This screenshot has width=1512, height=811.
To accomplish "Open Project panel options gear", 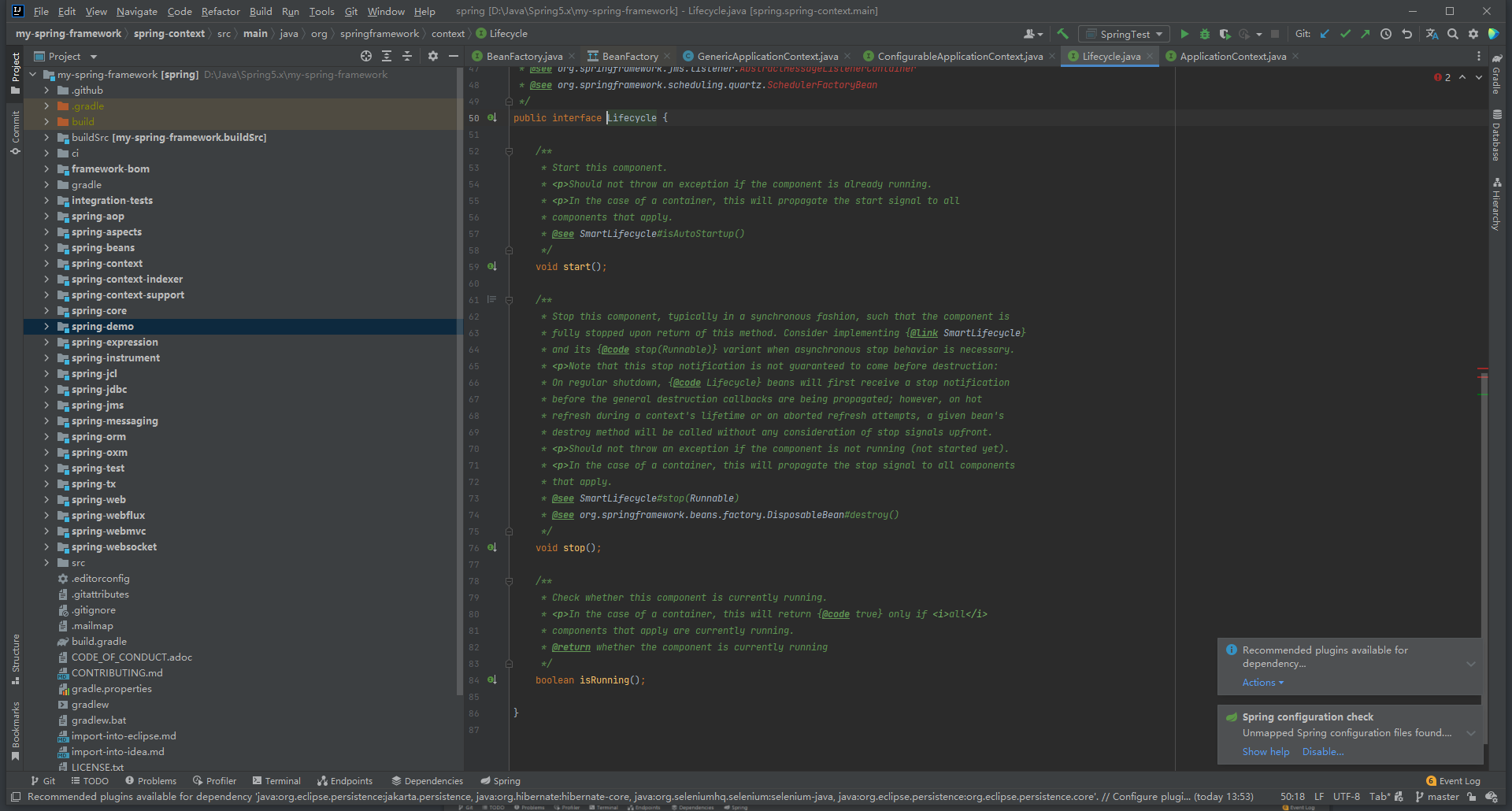I will 433,56.
